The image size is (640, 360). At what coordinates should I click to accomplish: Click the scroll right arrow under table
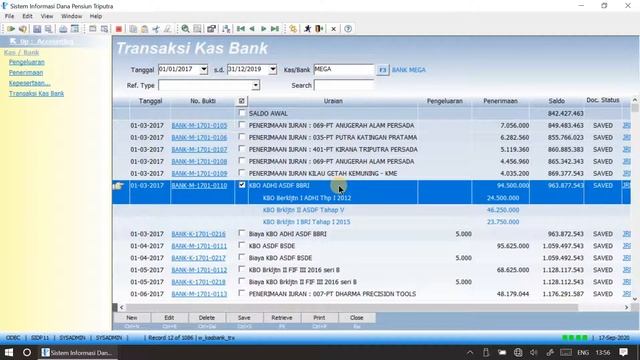click(627, 307)
